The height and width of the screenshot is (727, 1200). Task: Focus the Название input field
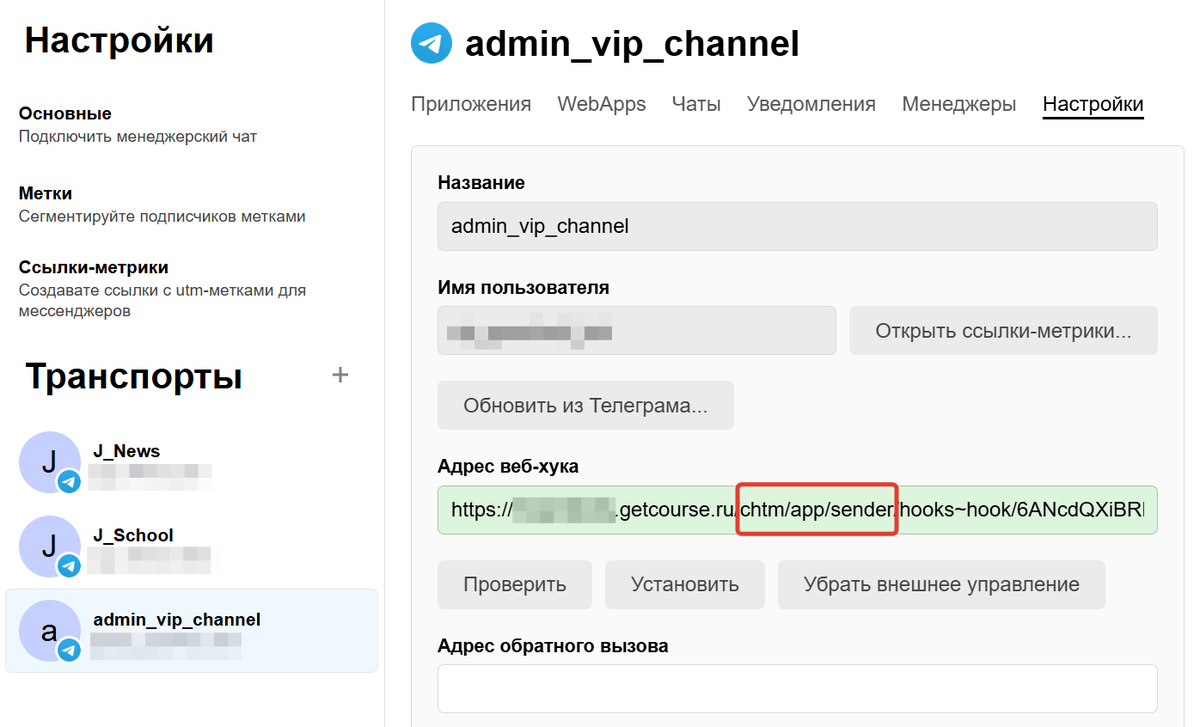[x=798, y=226]
